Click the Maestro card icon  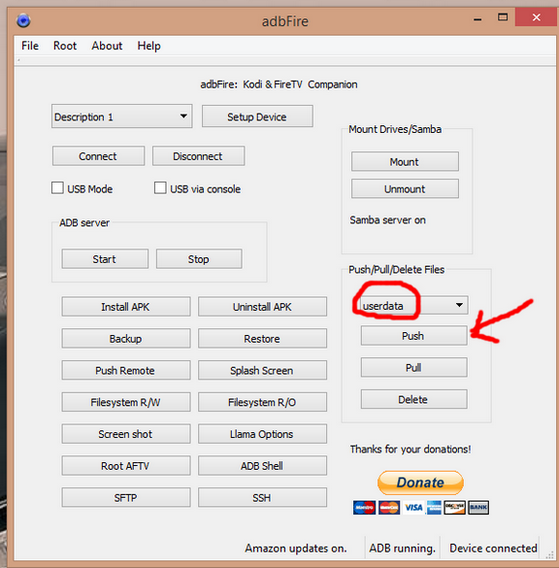click(364, 508)
